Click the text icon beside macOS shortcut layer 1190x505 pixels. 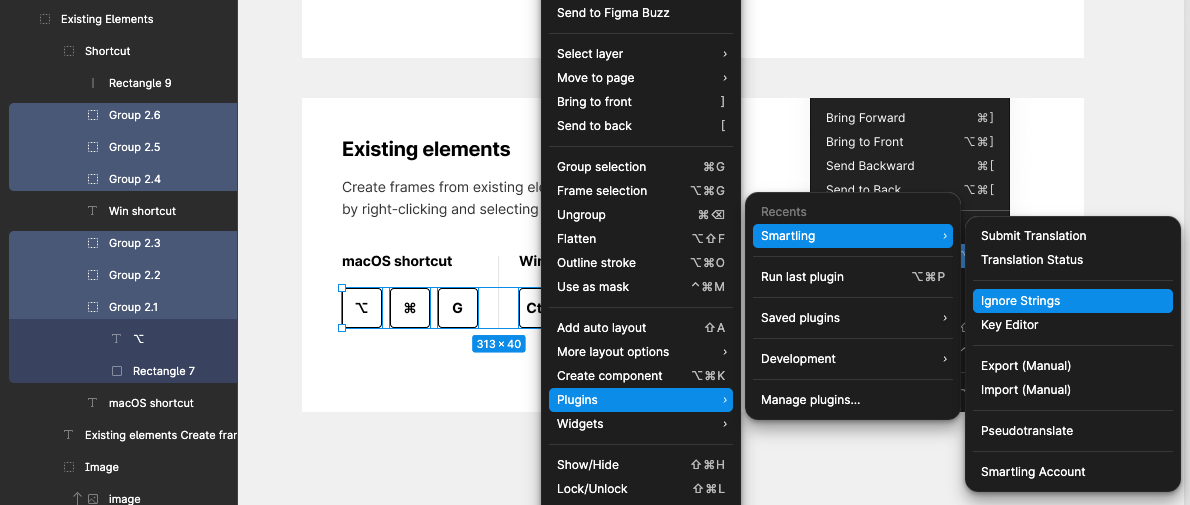tap(93, 402)
